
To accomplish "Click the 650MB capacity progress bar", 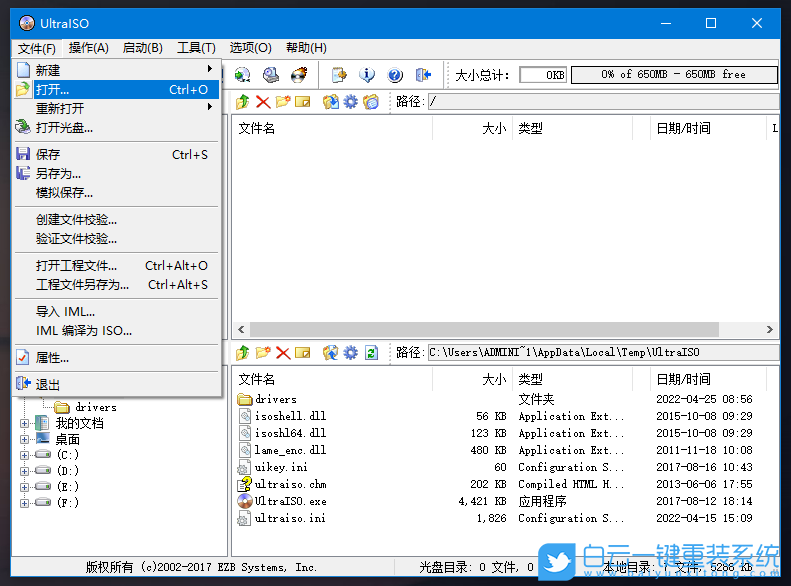I will coord(674,75).
